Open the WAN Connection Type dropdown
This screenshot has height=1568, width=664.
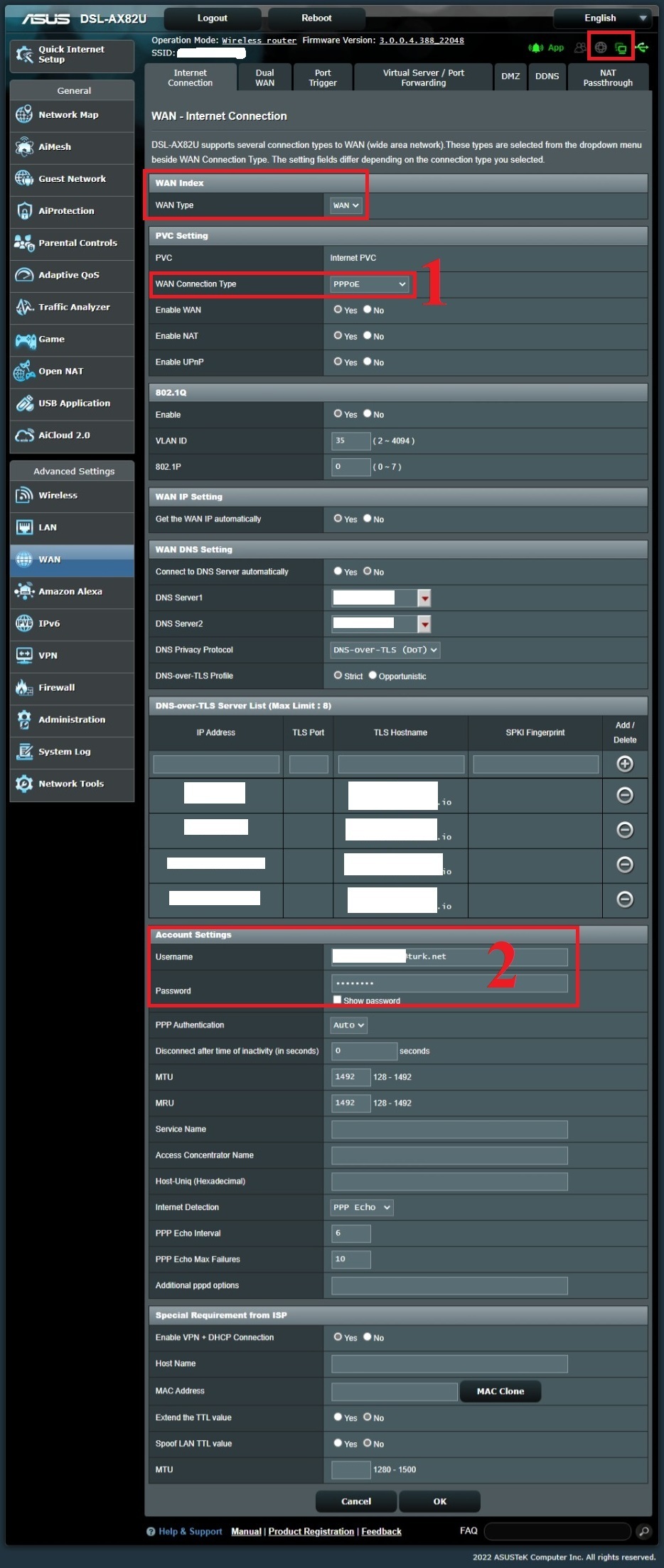click(x=370, y=284)
